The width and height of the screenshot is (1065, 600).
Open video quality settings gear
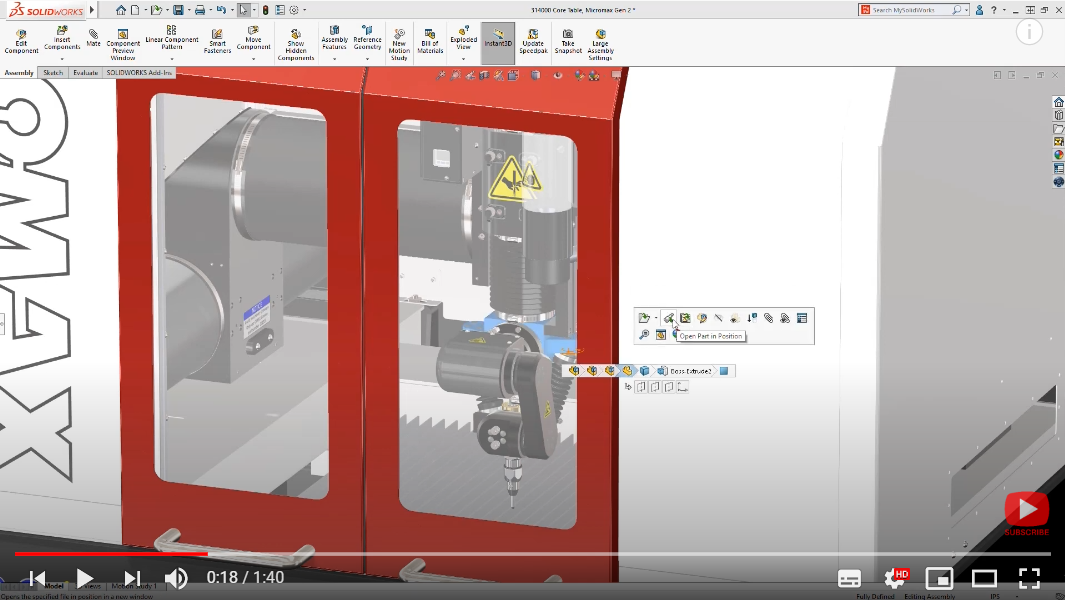tap(895, 578)
